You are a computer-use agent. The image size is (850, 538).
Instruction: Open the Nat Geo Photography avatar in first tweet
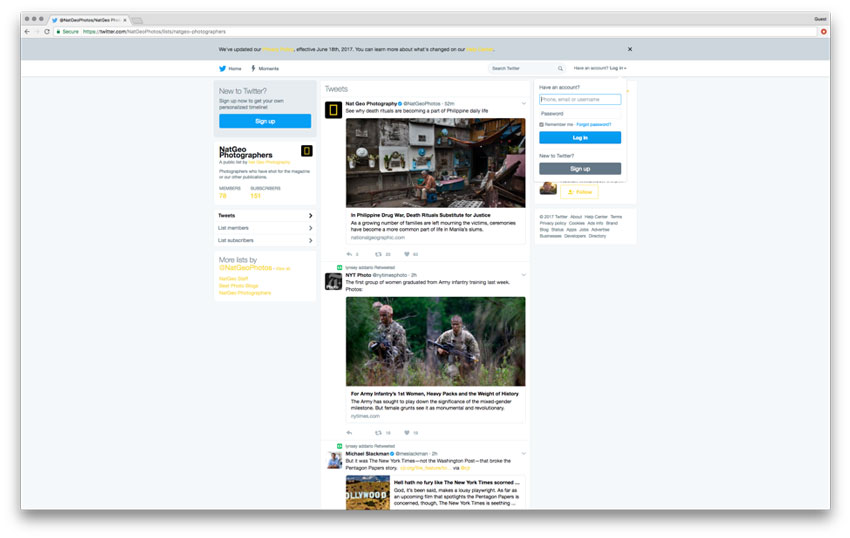(x=333, y=110)
